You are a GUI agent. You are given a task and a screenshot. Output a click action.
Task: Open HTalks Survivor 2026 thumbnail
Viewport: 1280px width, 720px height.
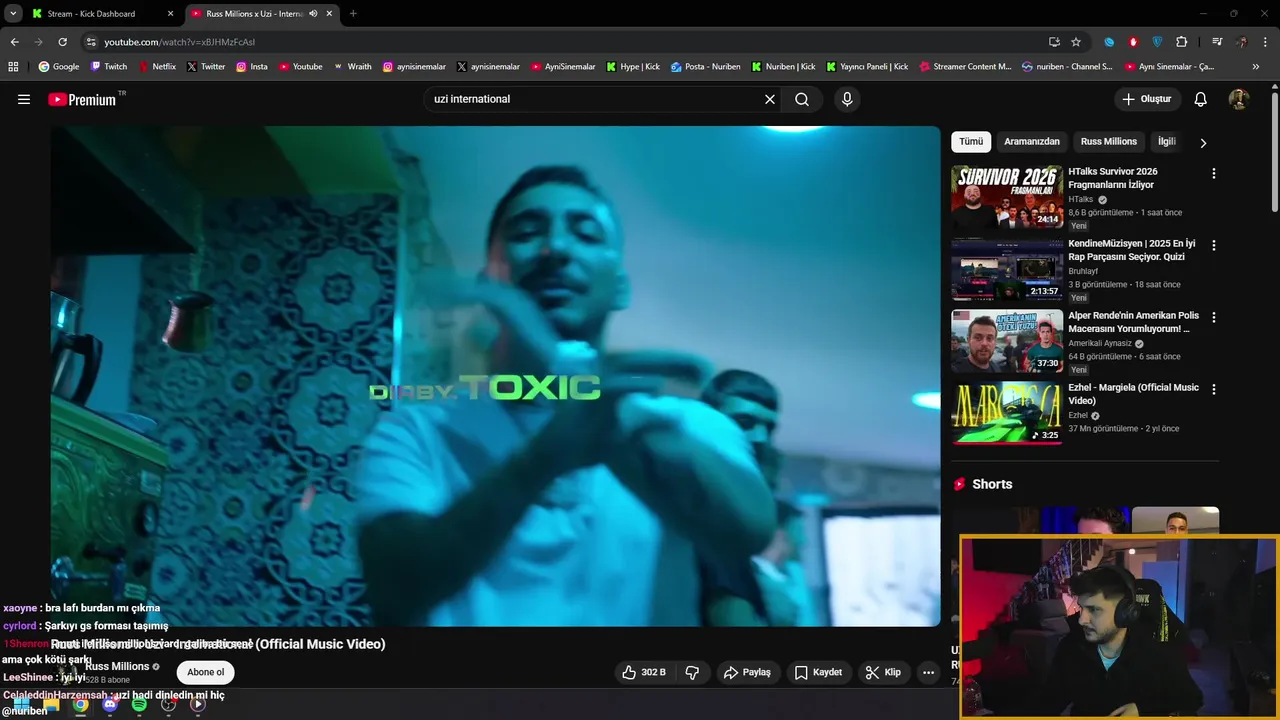pyautogui.click(x=1007, y=197)
